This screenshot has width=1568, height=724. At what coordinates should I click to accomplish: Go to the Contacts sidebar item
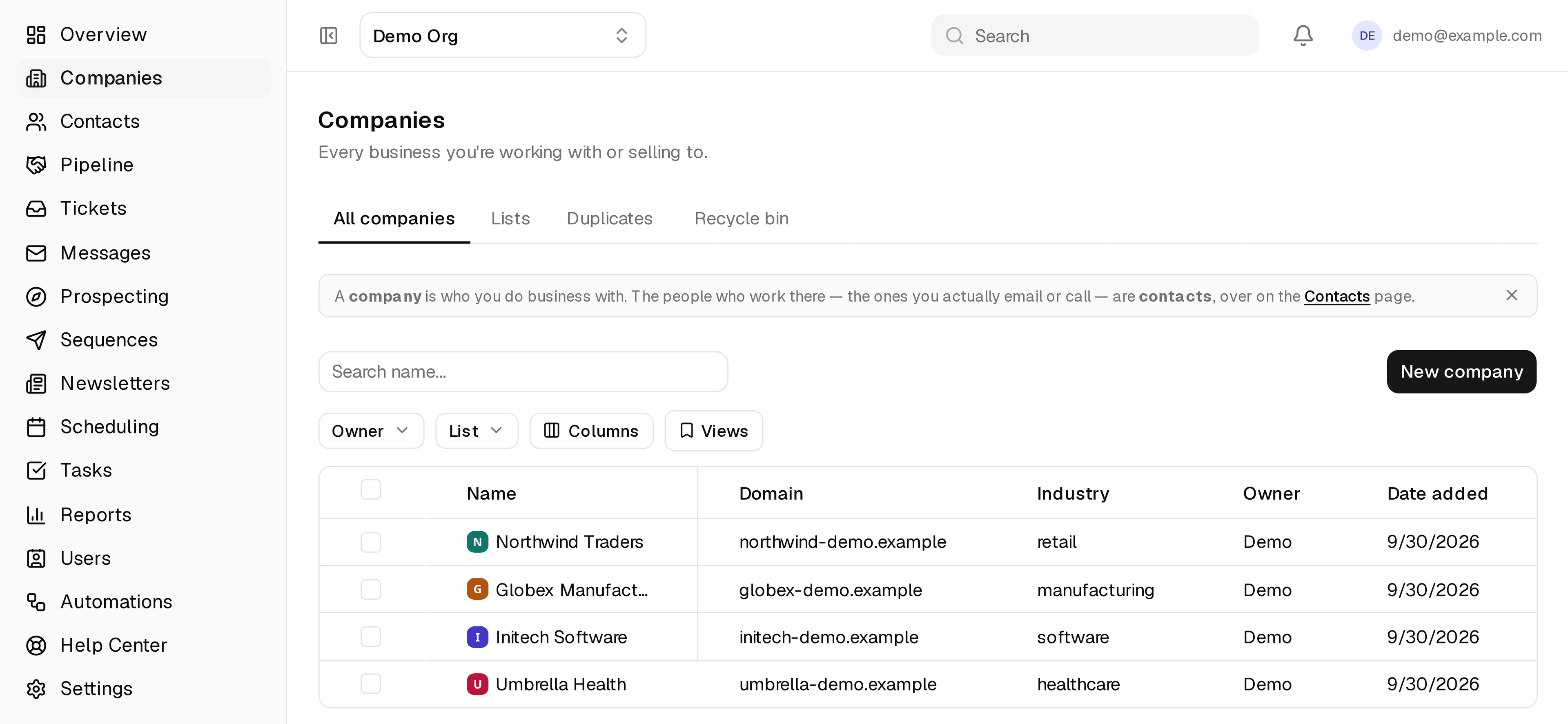pyautogui.click(x=143, y=121)
